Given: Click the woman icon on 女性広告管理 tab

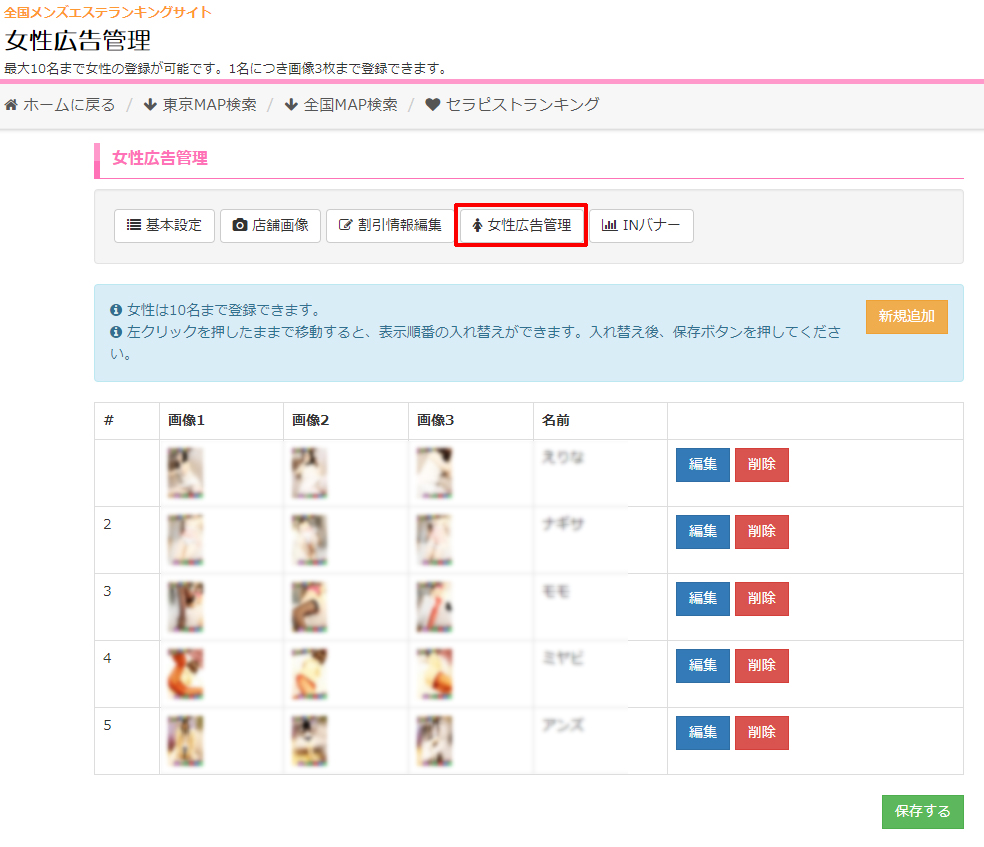Looking at the screenshot, I should pyautogui.click(x=478, y=225).
